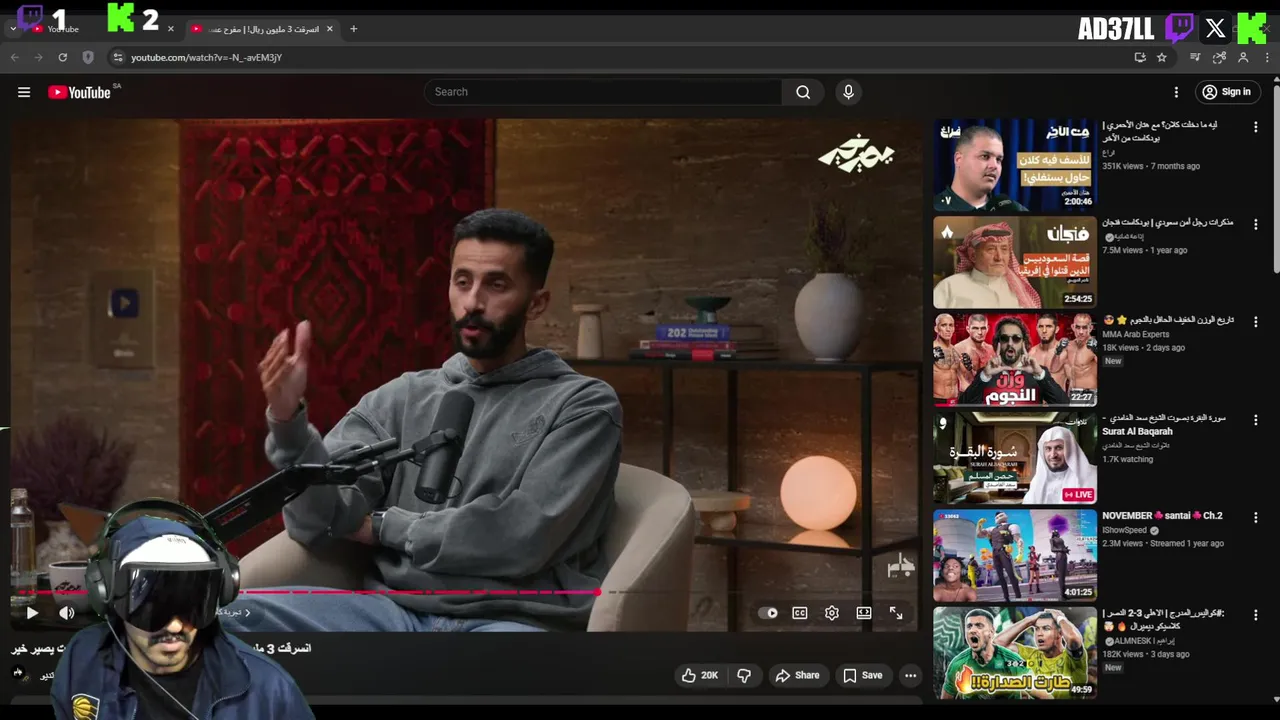Visit the MMA Arab Experts channel
This screenshot has height=720, width=1280.
(1135, 334)
